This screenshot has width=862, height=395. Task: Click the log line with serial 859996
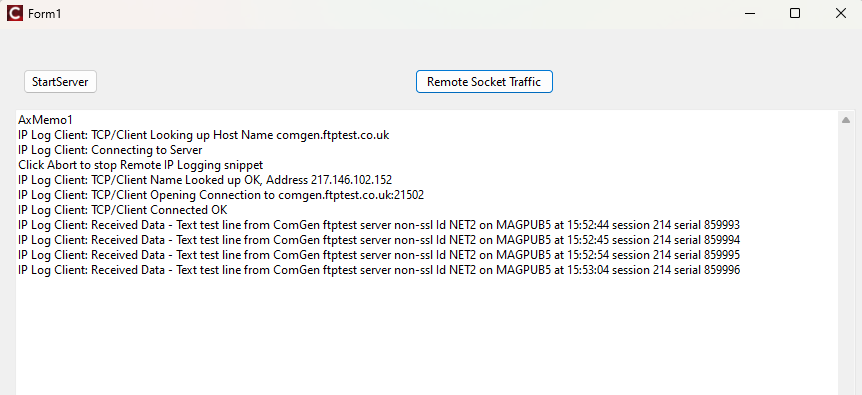pyautogui.click(x=379, y=270)
